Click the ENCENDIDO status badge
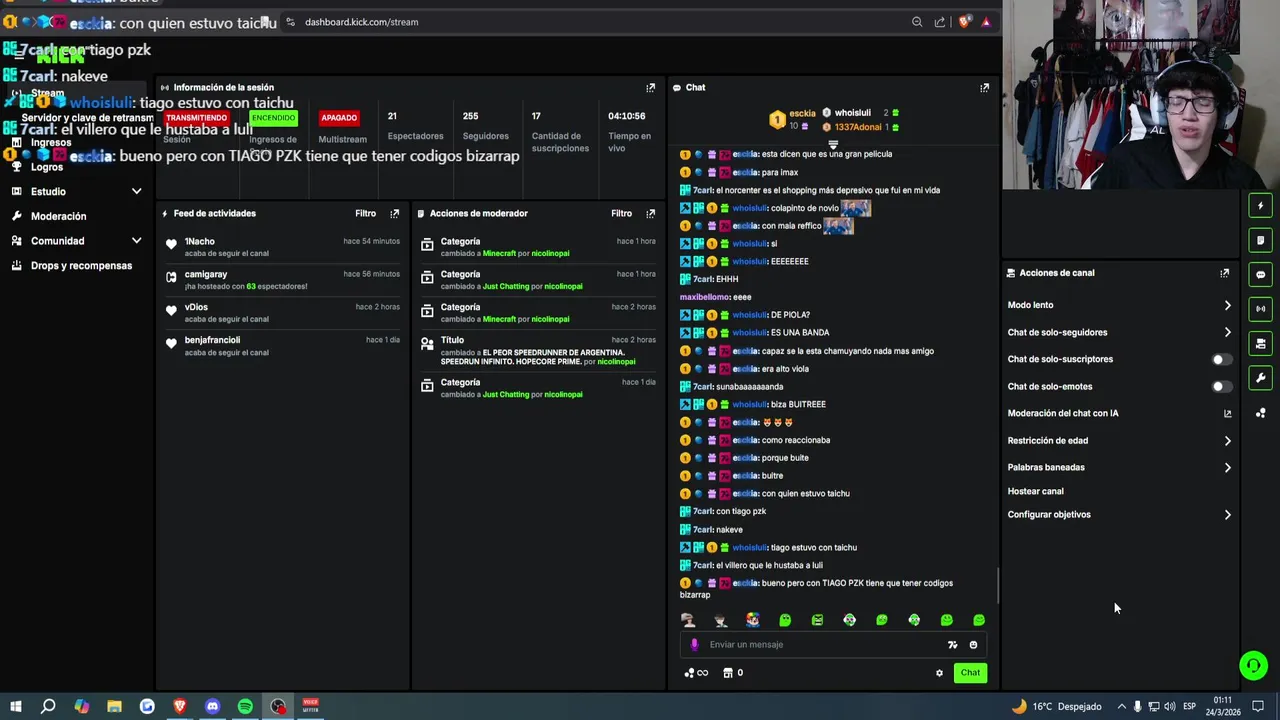The image size is (1280, 720). 273,118
